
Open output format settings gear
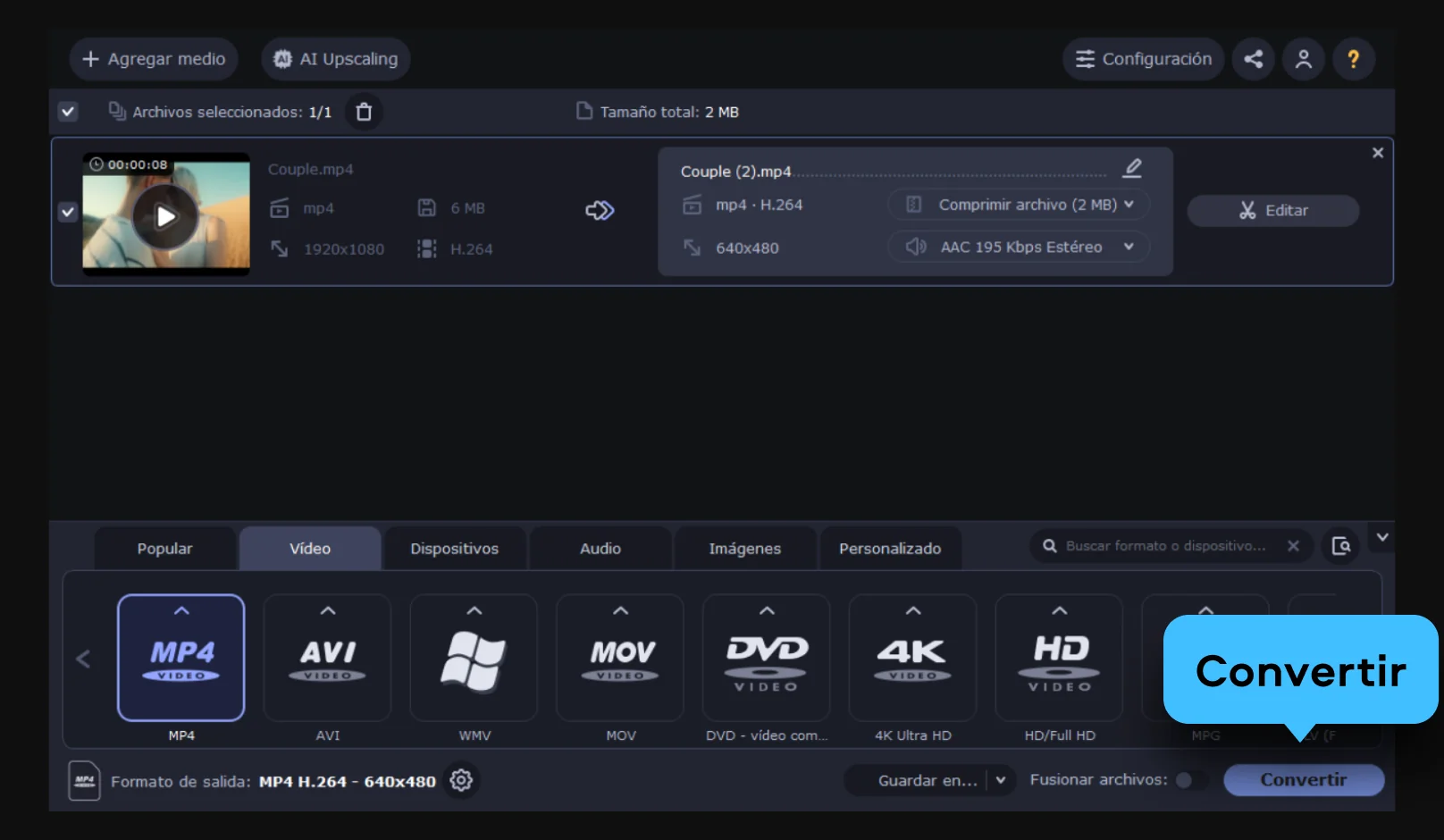(x=461, y=780)
